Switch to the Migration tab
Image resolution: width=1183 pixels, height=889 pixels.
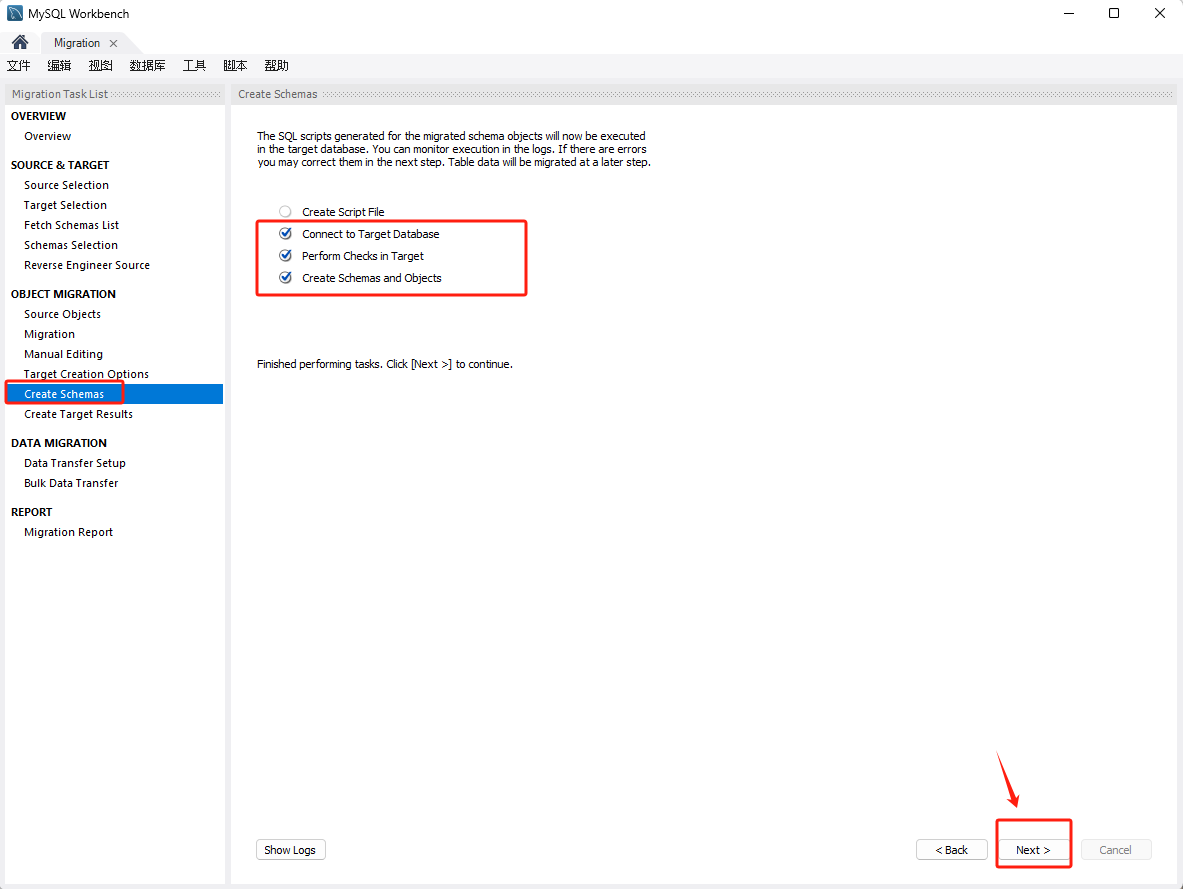(77, 43)
